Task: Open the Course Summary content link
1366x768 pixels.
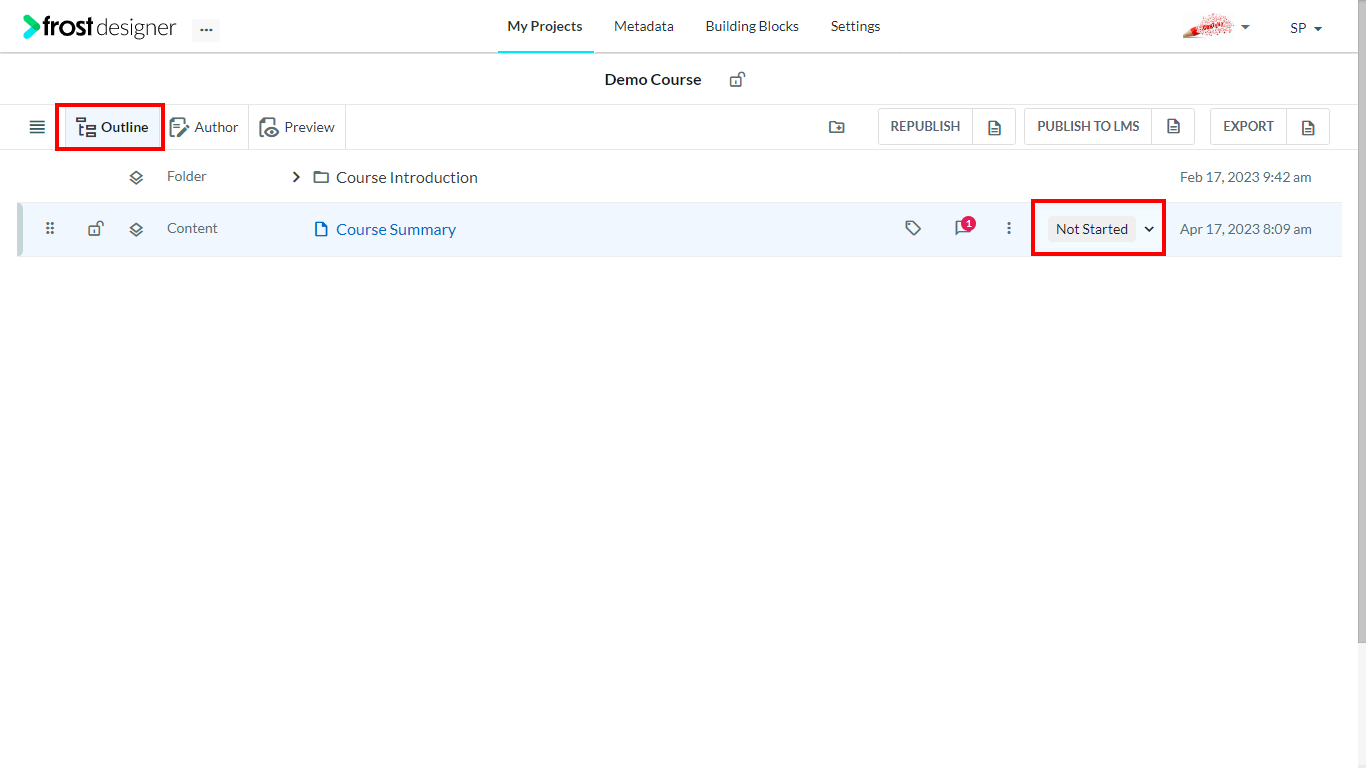Action: [396, 229]
